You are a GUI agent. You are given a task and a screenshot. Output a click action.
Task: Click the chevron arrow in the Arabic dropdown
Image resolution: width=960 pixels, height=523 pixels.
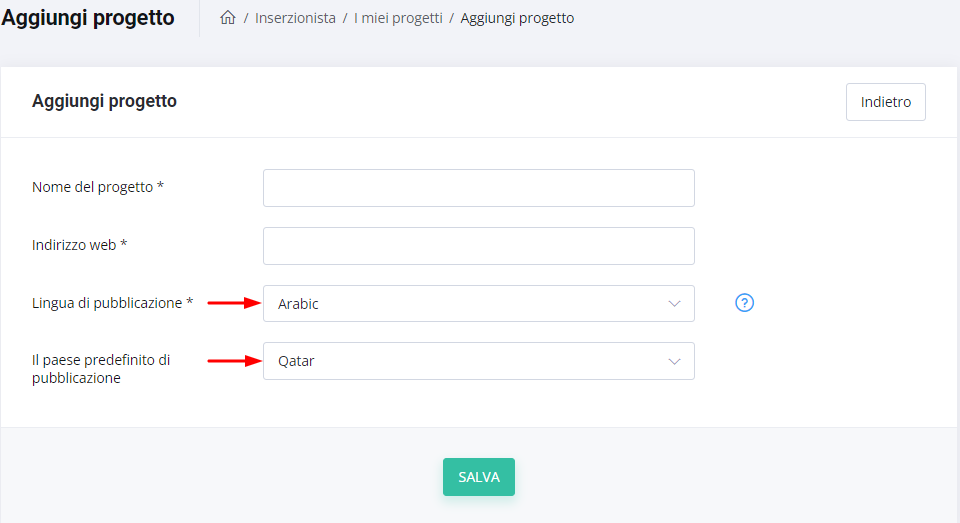coord(674,304)
